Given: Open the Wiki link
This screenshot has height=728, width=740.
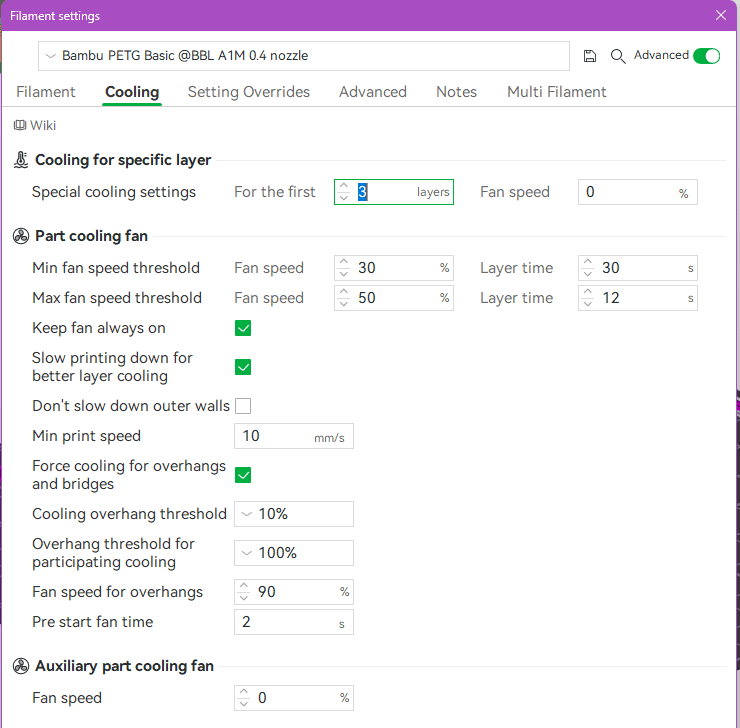Looking at the screenshot, I should [43, 125].
